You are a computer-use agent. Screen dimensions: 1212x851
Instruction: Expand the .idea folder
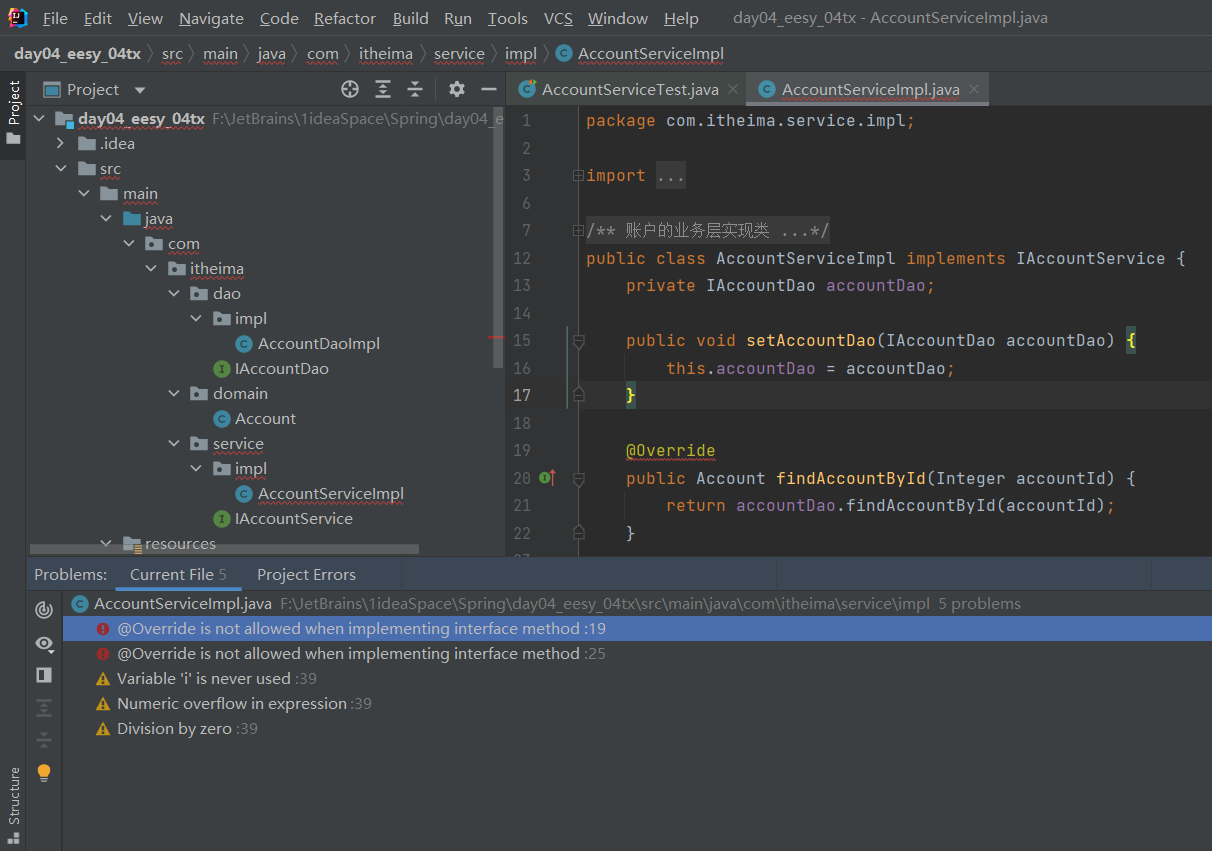pos(61,143)
